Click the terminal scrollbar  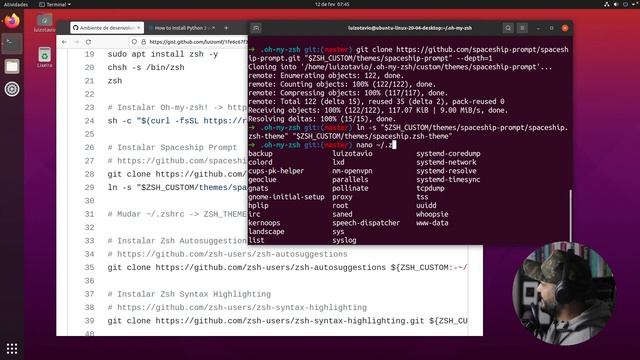571,216
